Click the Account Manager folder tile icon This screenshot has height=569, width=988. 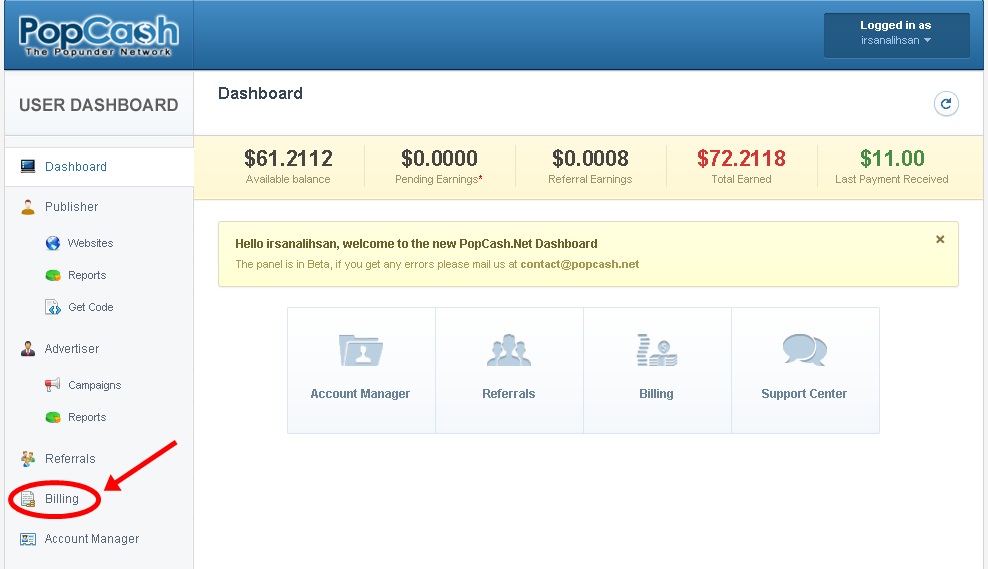click(360, 350)
